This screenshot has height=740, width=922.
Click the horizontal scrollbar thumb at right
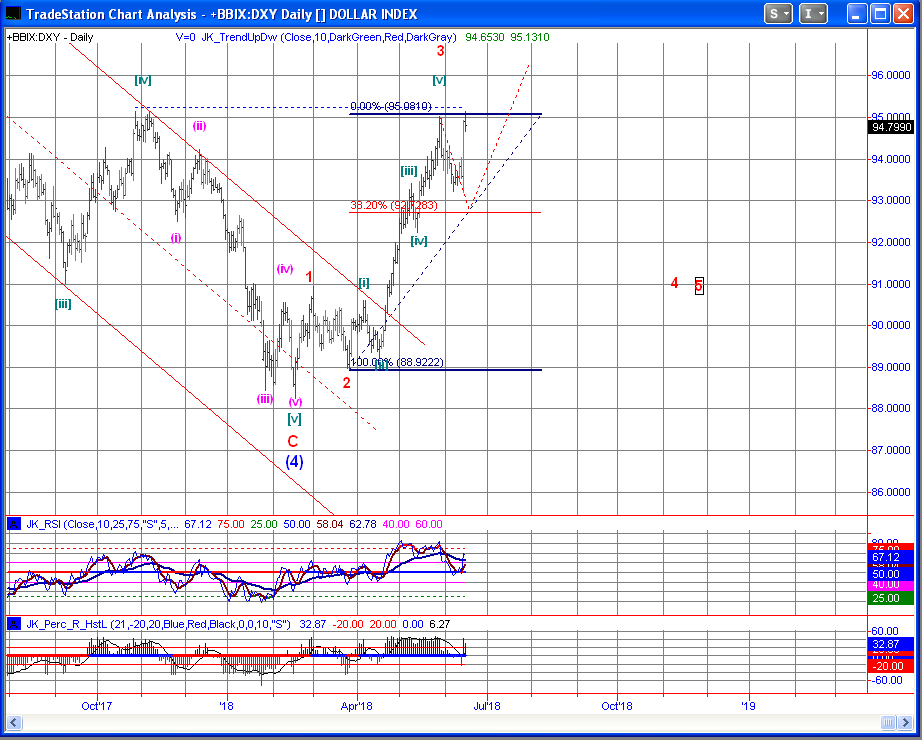[886, 723]
